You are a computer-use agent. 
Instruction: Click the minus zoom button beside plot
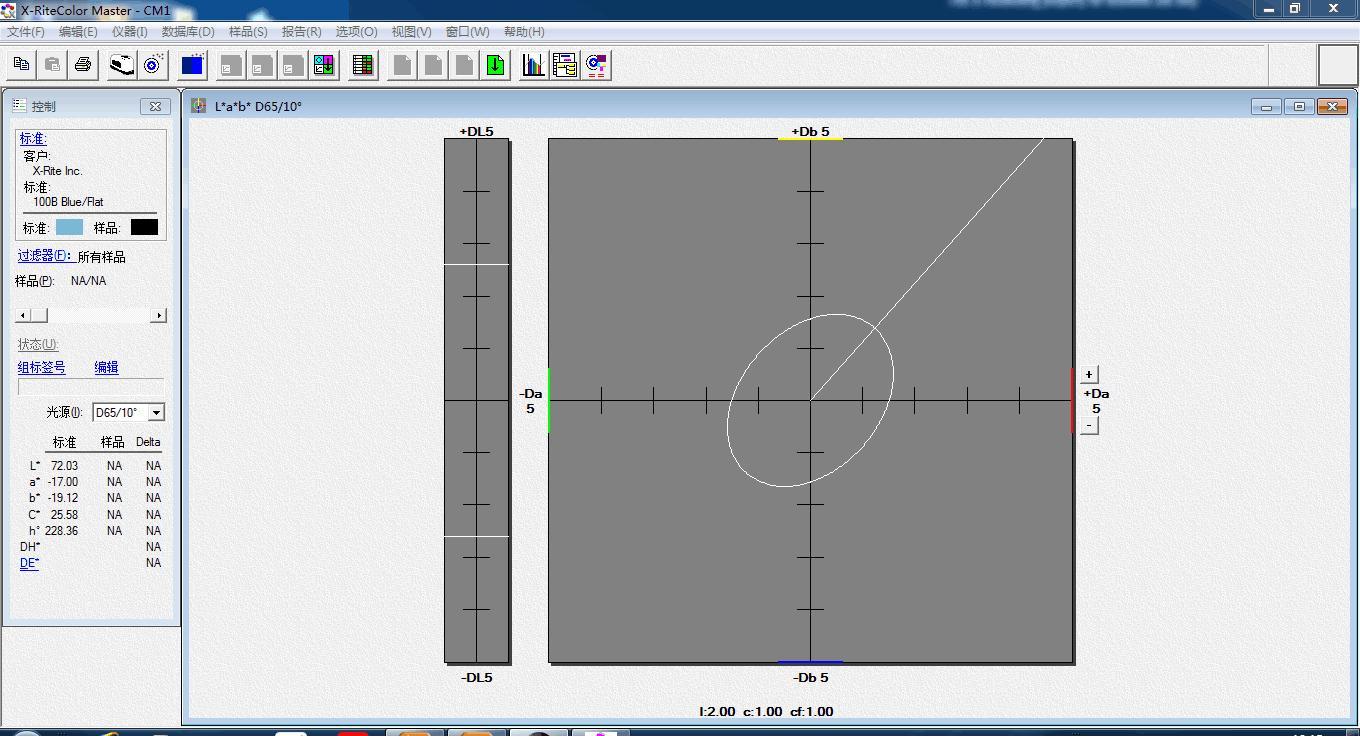click(x=1089, y=425)
